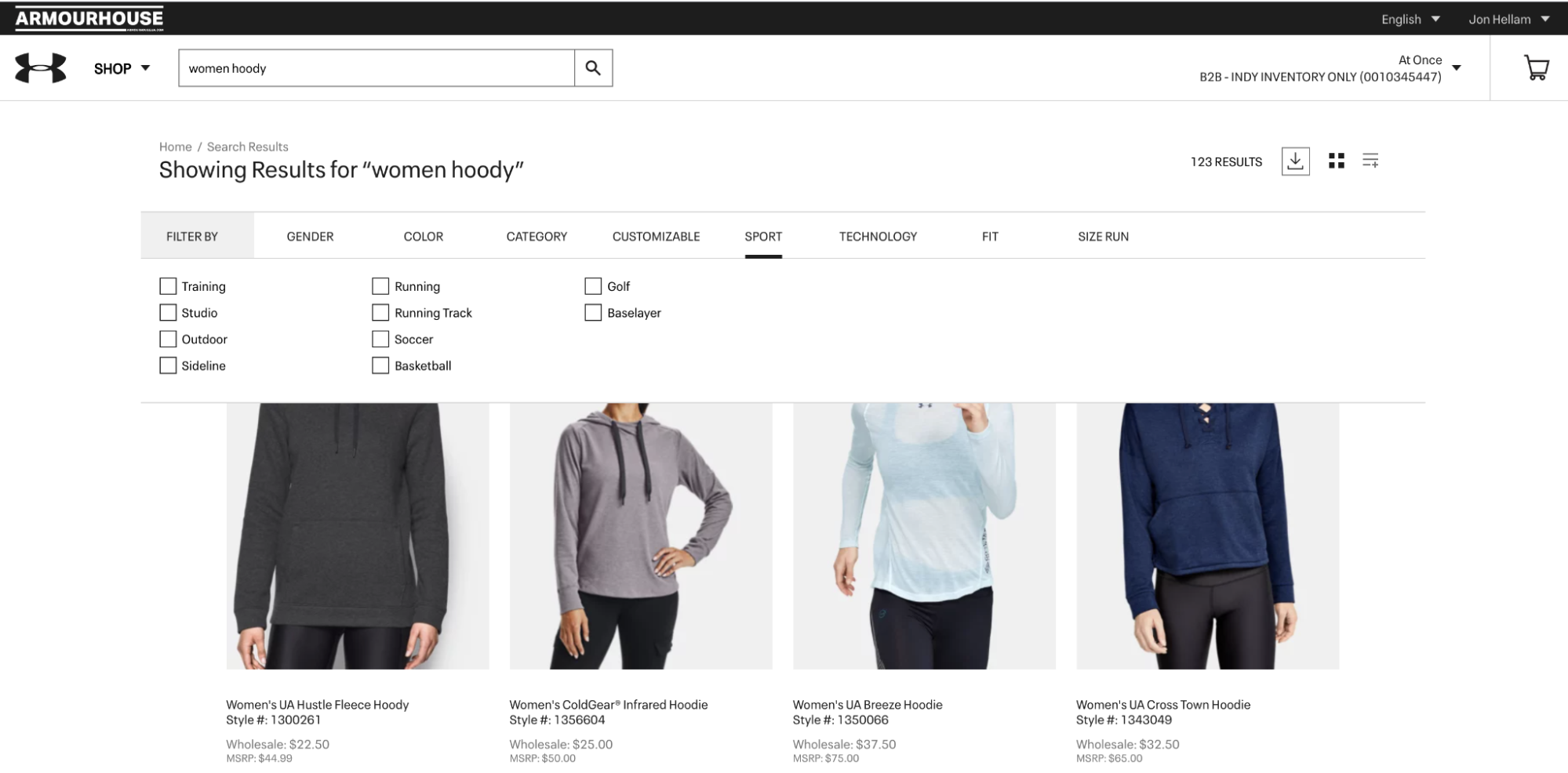
Task: Open the CUSTOMIZABLE filter tab
Action: click(x=656, y=236)
